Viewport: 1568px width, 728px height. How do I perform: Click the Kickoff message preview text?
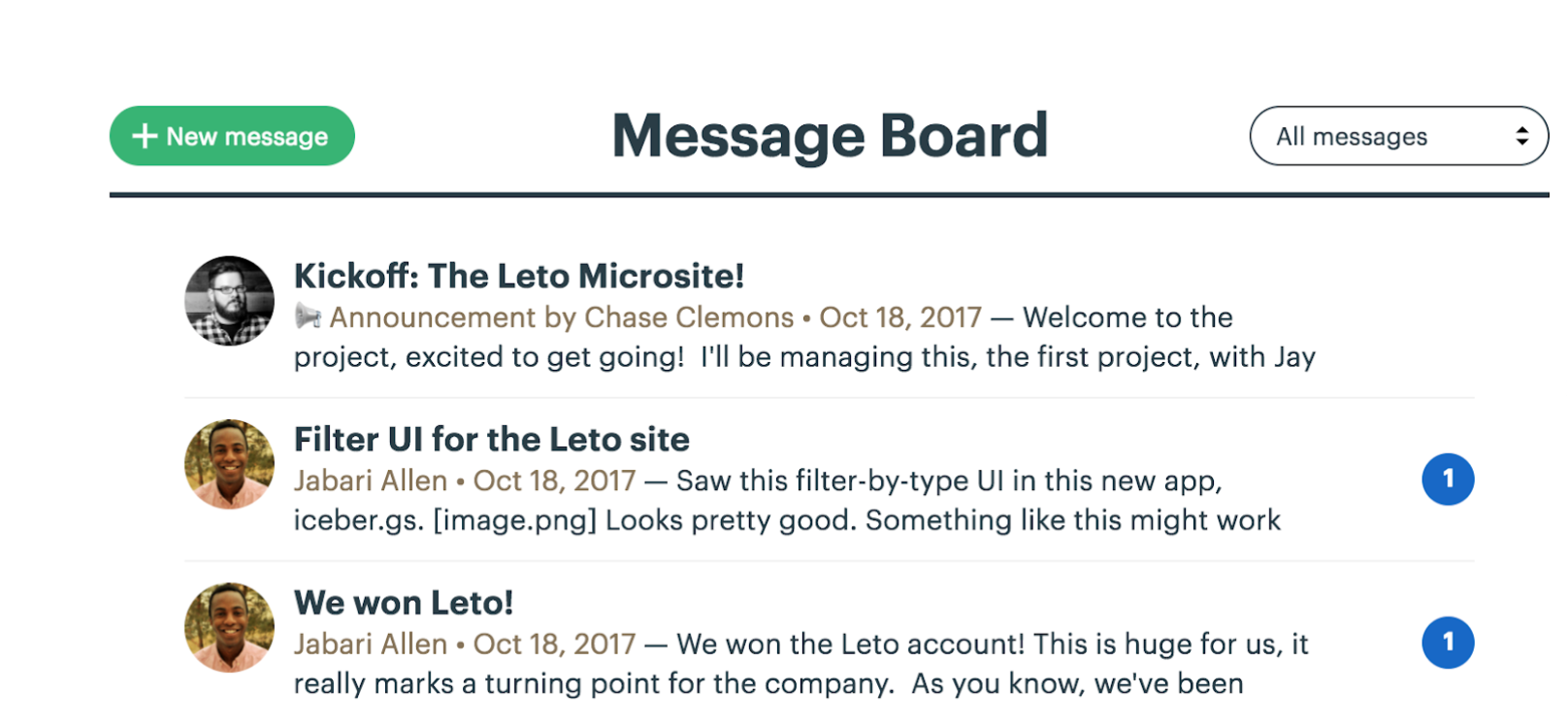[804, 338]
